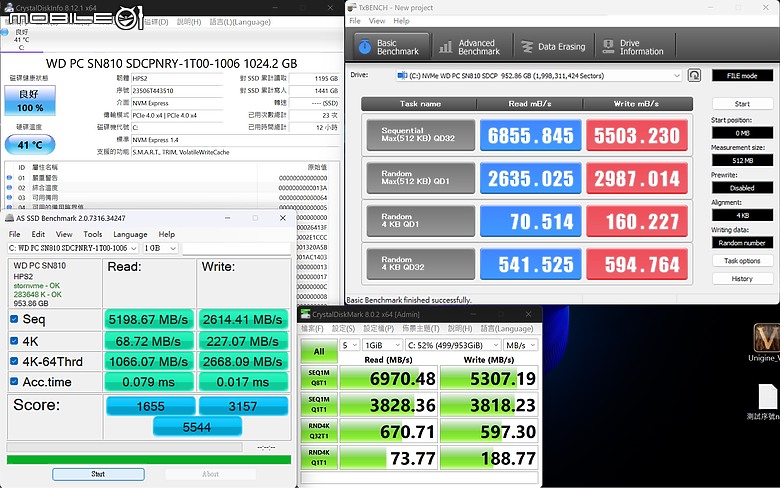The width and height of the screenshot is (780, 488).
Task: Click the TxBENCH title bar icon
Action: (352, 7)
